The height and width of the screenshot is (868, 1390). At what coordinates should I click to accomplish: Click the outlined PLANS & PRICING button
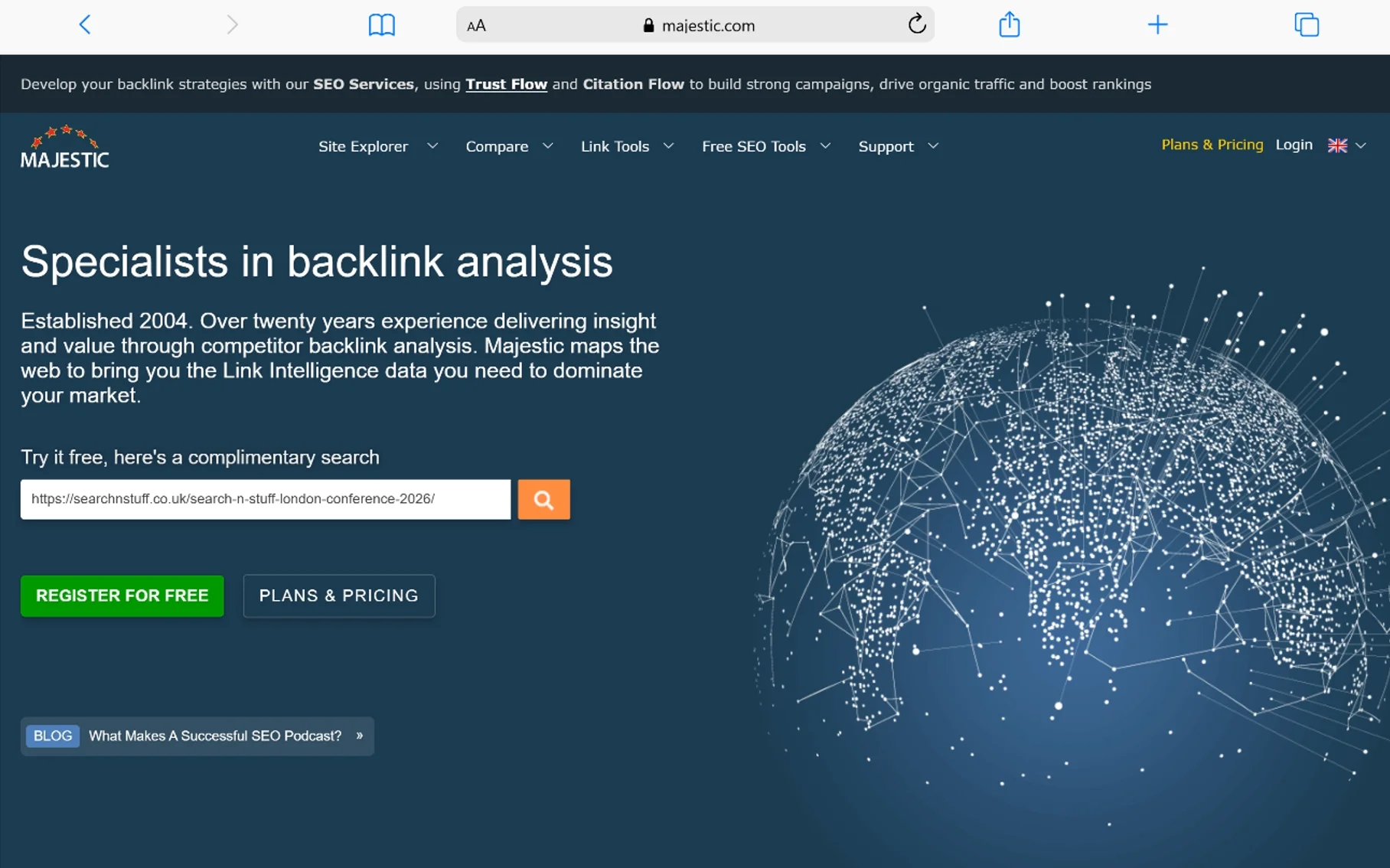[339, 596]
